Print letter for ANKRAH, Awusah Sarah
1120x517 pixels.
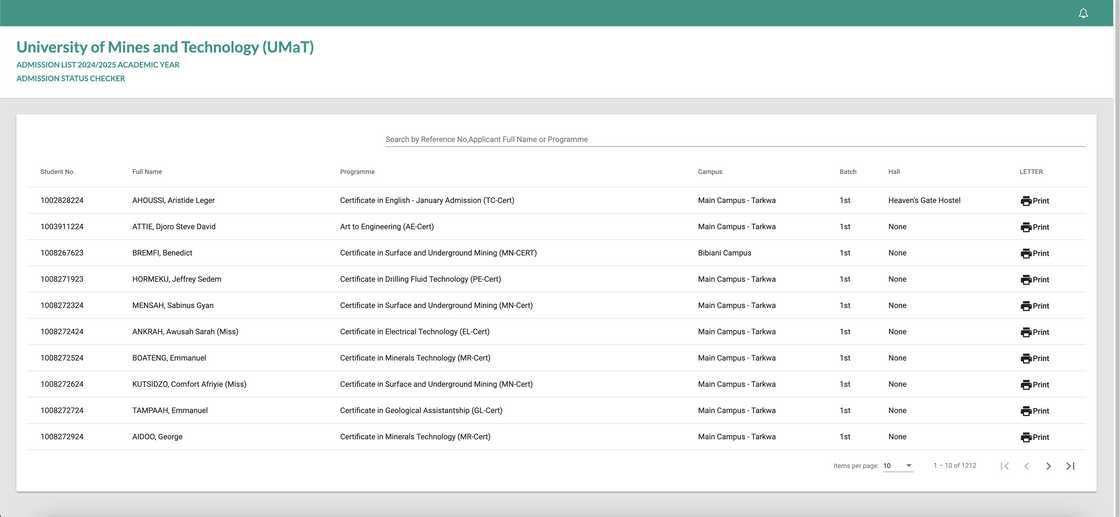(x=1035, y=332)
